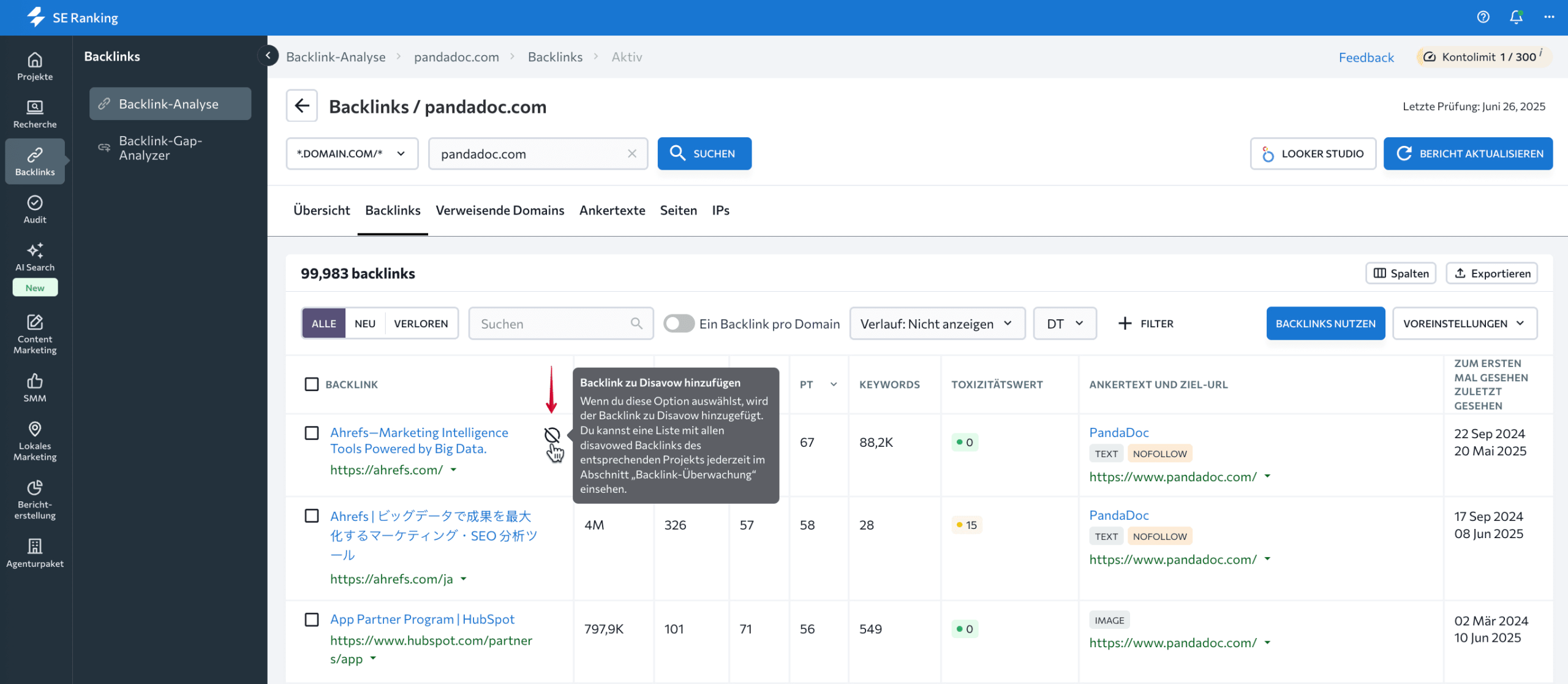Open the notifications bell

[1516, 17]
